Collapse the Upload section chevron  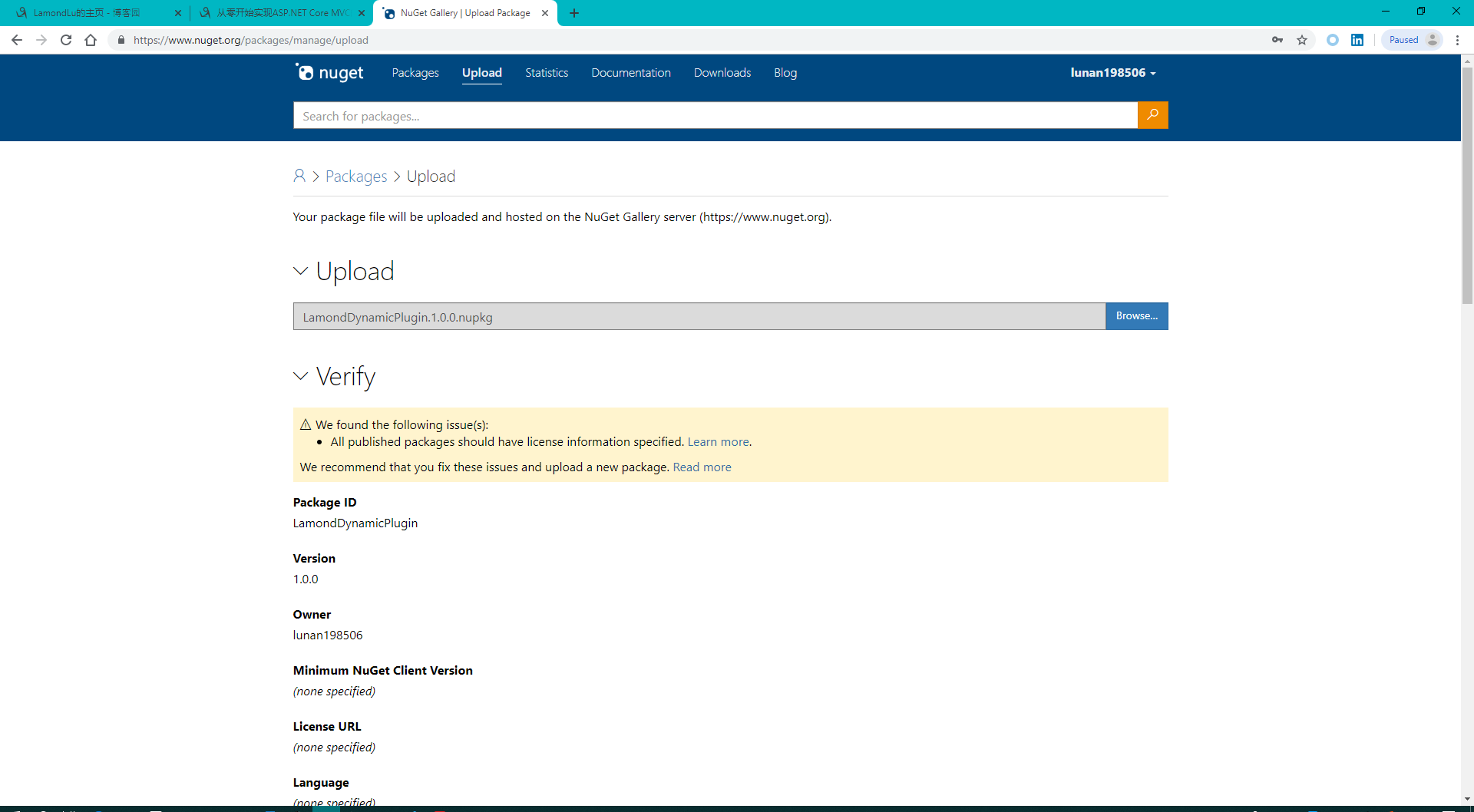[x=300, y=271]
